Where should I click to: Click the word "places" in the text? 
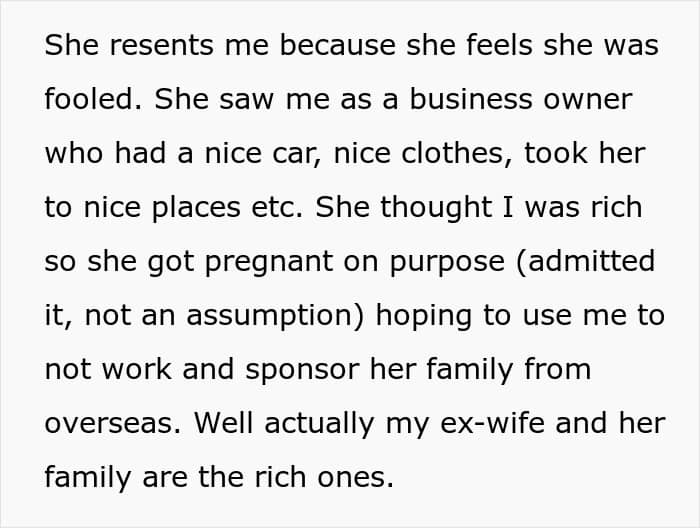196,208
